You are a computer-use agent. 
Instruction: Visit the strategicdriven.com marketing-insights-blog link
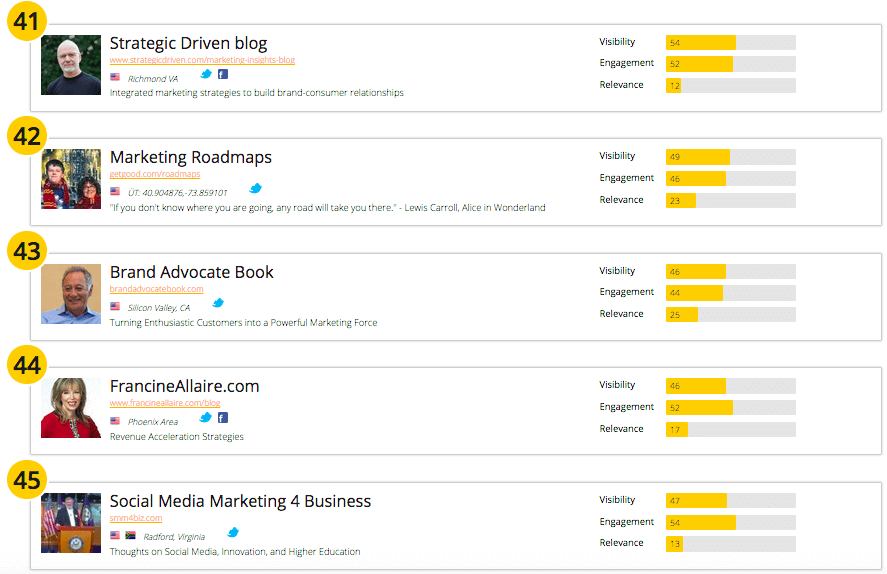pos(202,60)
